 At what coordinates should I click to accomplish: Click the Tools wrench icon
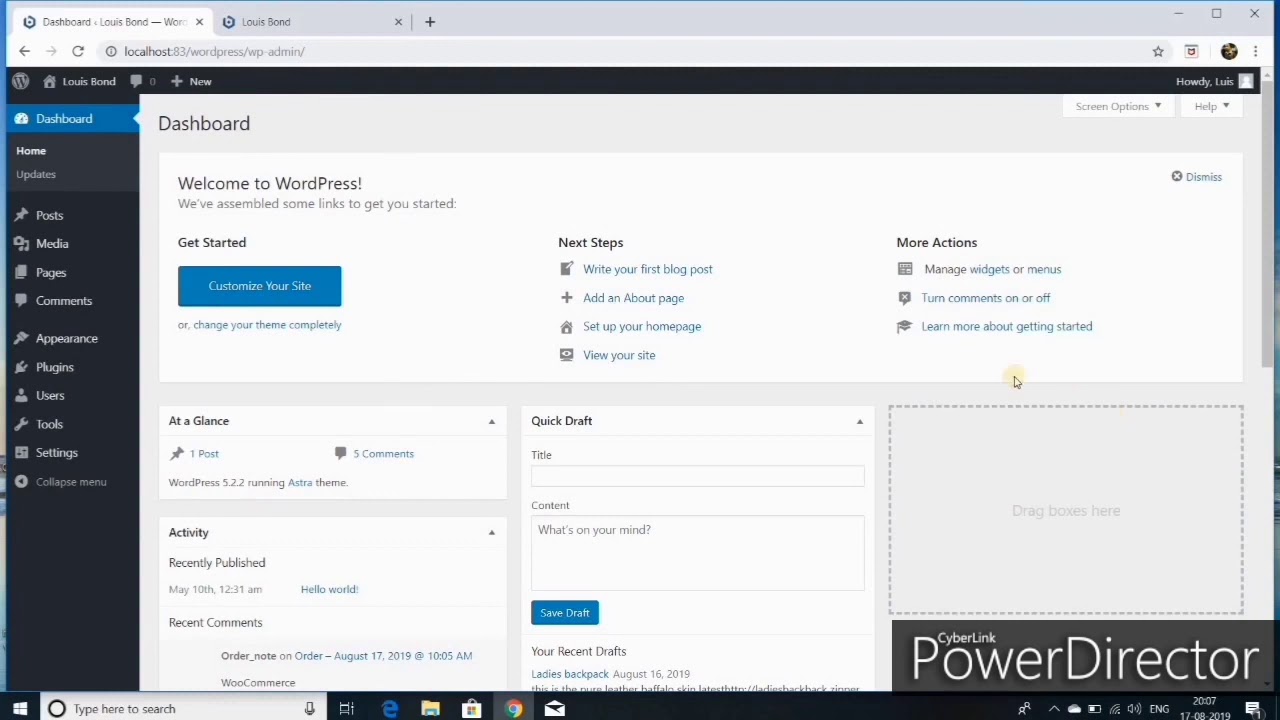click(21, 424)
